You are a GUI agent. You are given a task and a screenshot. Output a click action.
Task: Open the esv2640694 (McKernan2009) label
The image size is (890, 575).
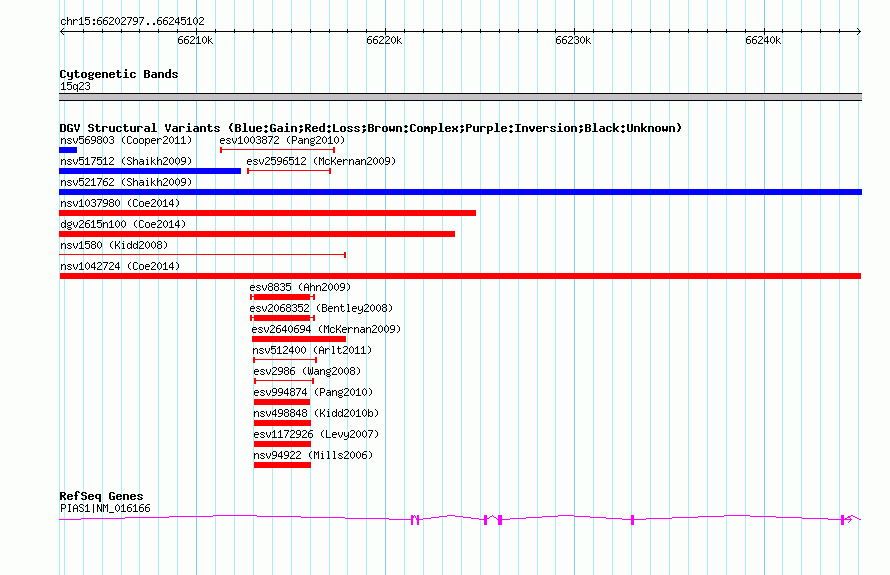326,329
